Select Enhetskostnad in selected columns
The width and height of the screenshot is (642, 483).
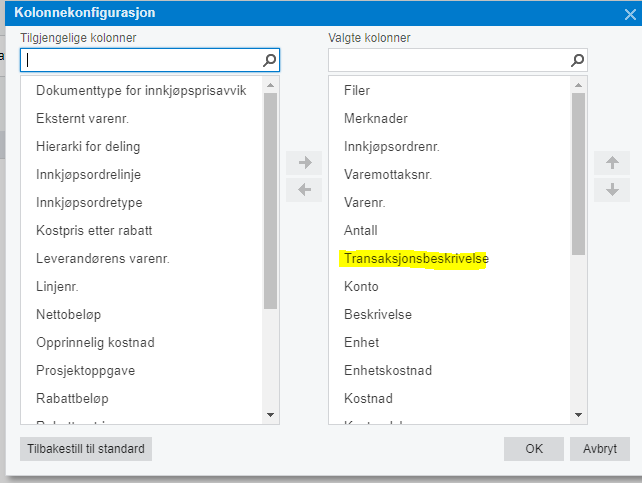(388, 370)
